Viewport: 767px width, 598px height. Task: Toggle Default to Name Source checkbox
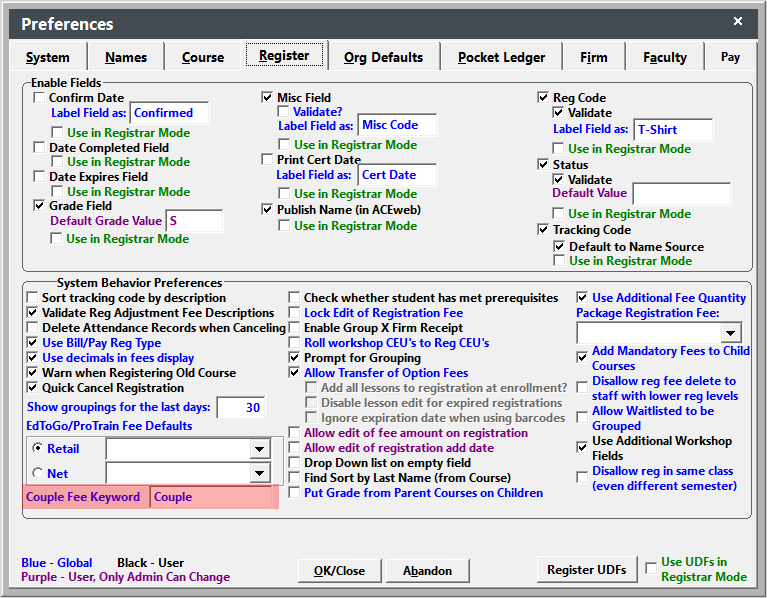[559, 246]
